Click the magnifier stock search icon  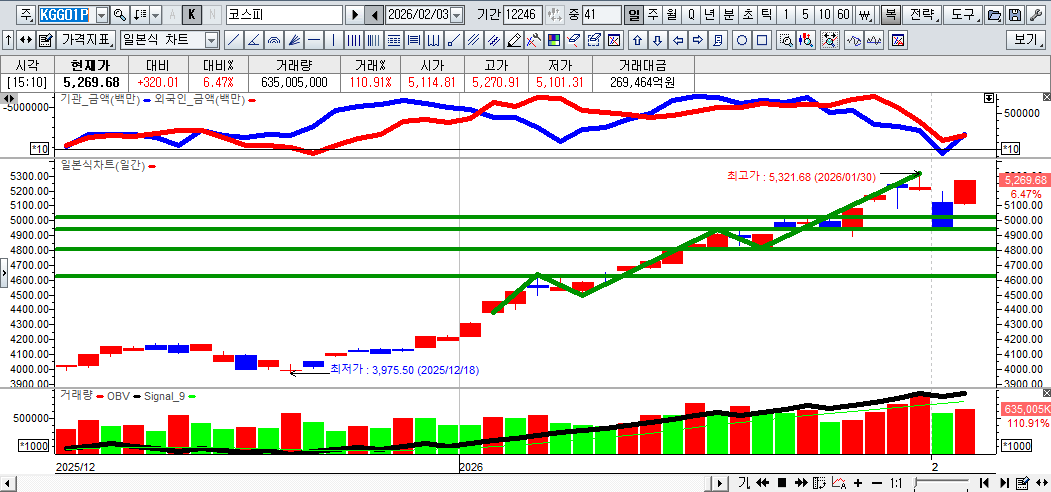120,15
